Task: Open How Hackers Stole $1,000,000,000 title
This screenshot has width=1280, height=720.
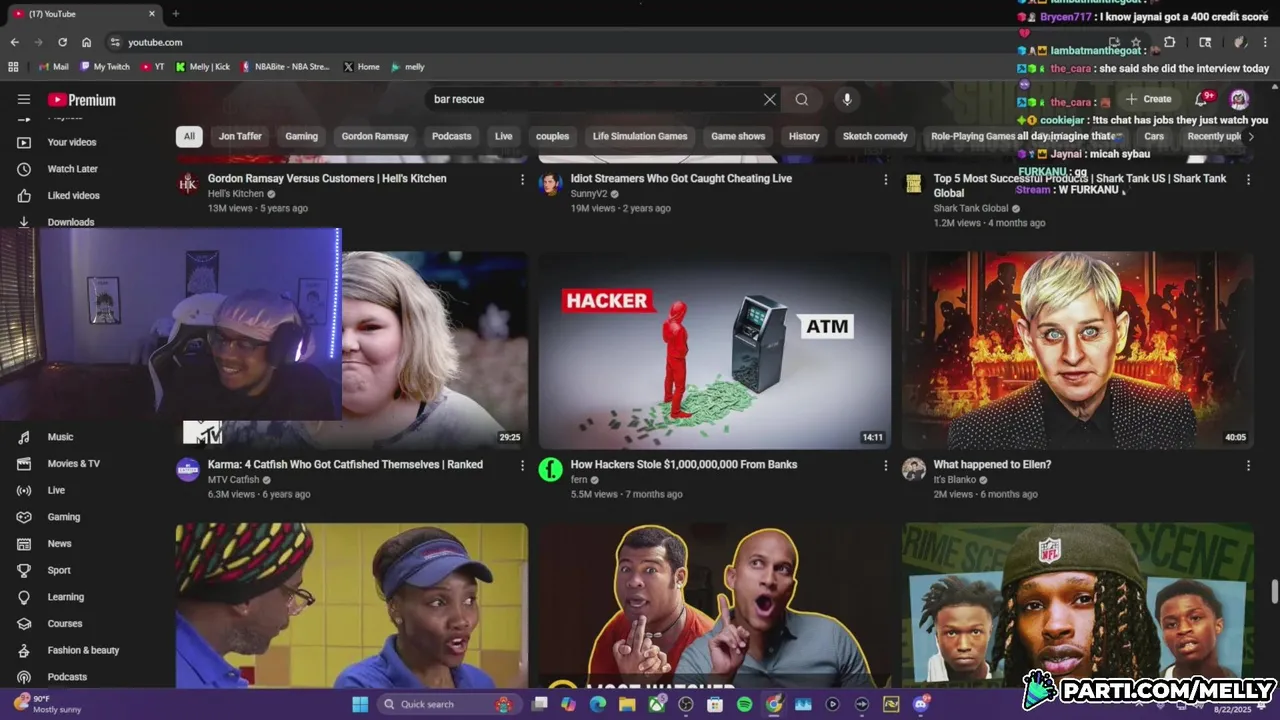Action: coord(684,465)
